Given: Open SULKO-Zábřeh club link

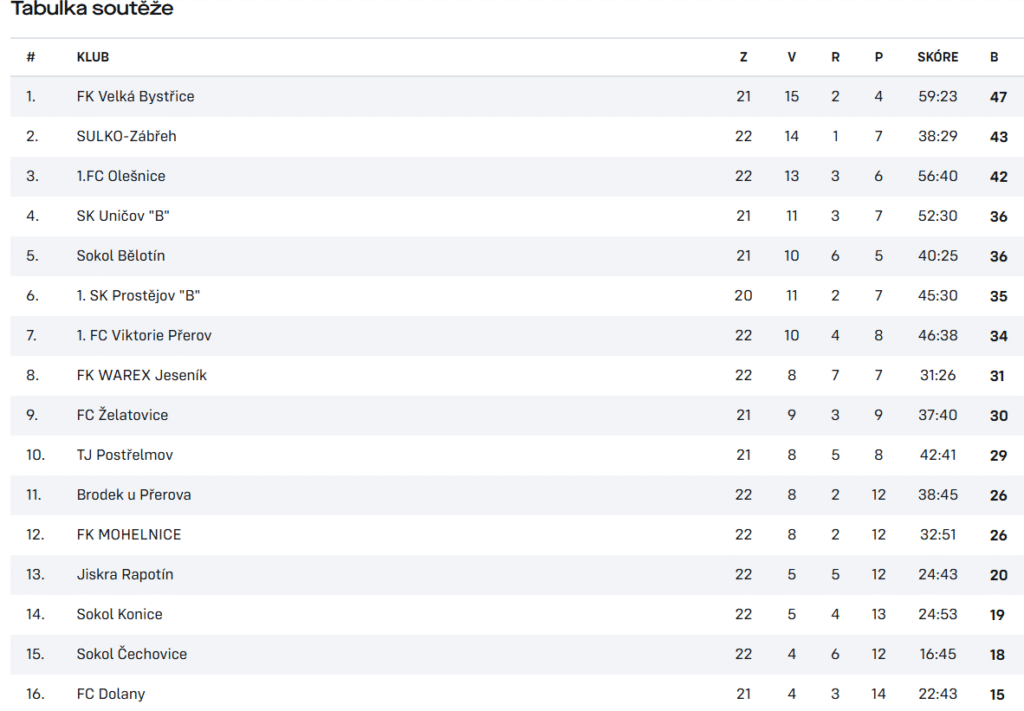Looking at the screenshot, I should pos(126,136).
